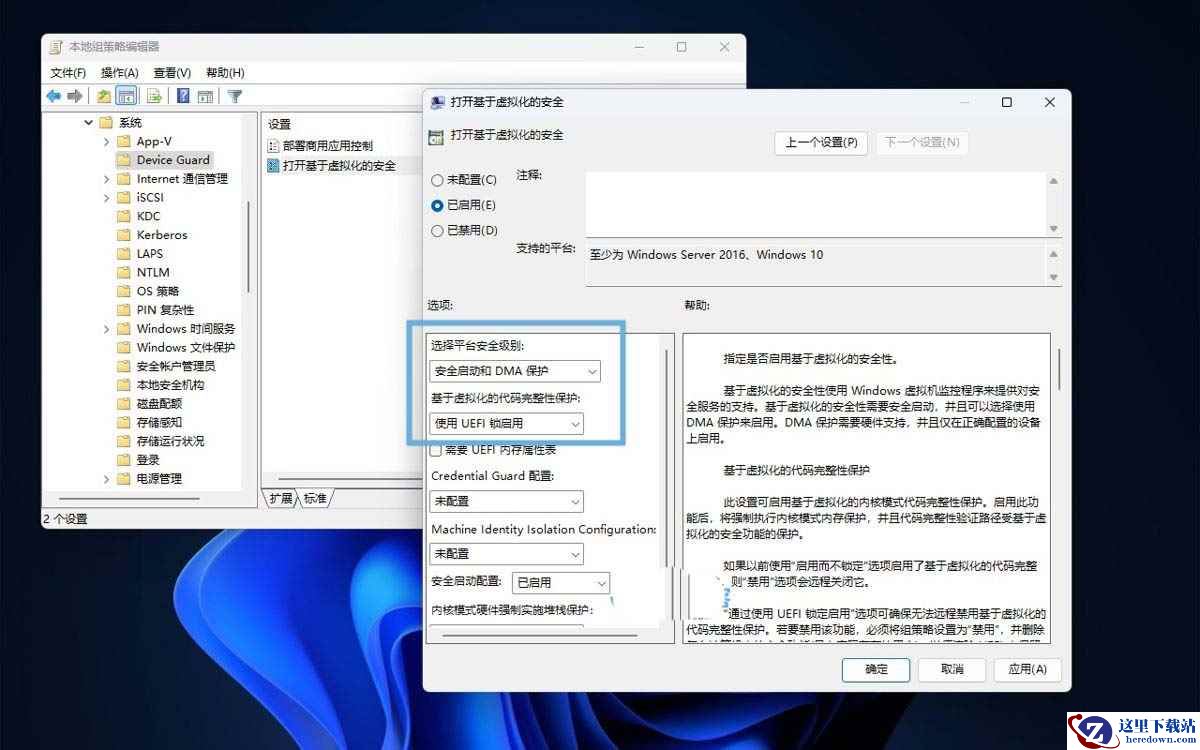This screenshot has height=750, width=1200.
Task: Expand the Internet 通信管理 node chevron
Action: tap(107, 179)
